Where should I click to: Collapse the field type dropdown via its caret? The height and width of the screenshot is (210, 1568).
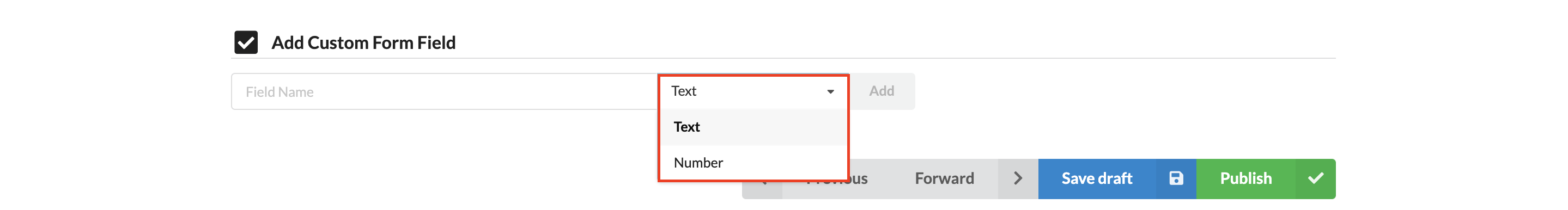click(830, 91)
